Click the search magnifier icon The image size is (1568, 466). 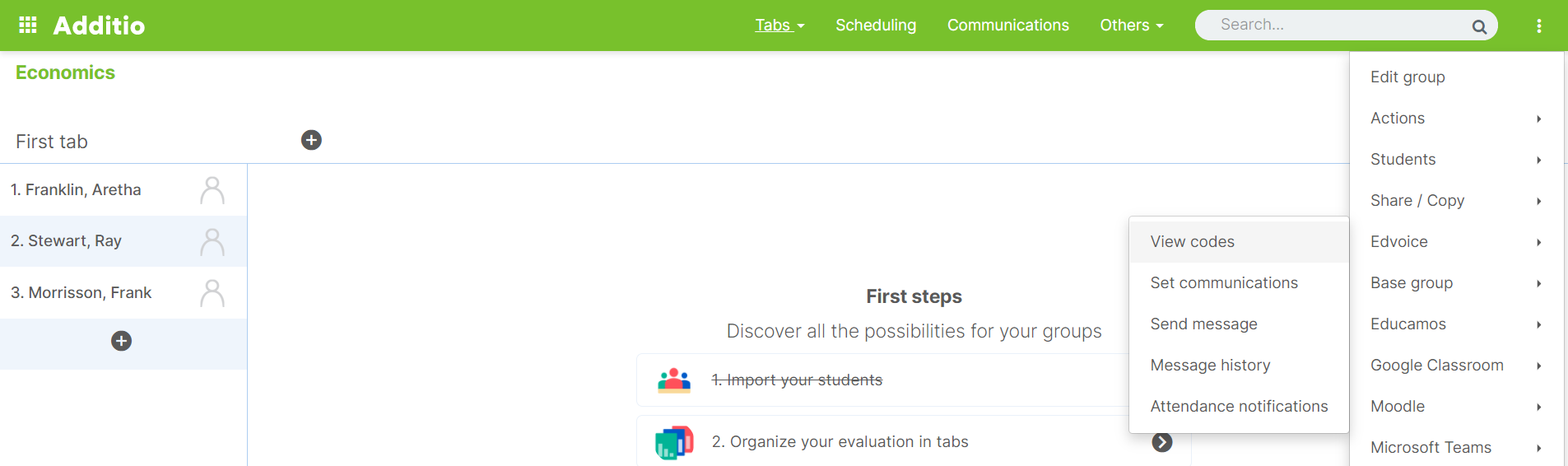coord(1479,26)
